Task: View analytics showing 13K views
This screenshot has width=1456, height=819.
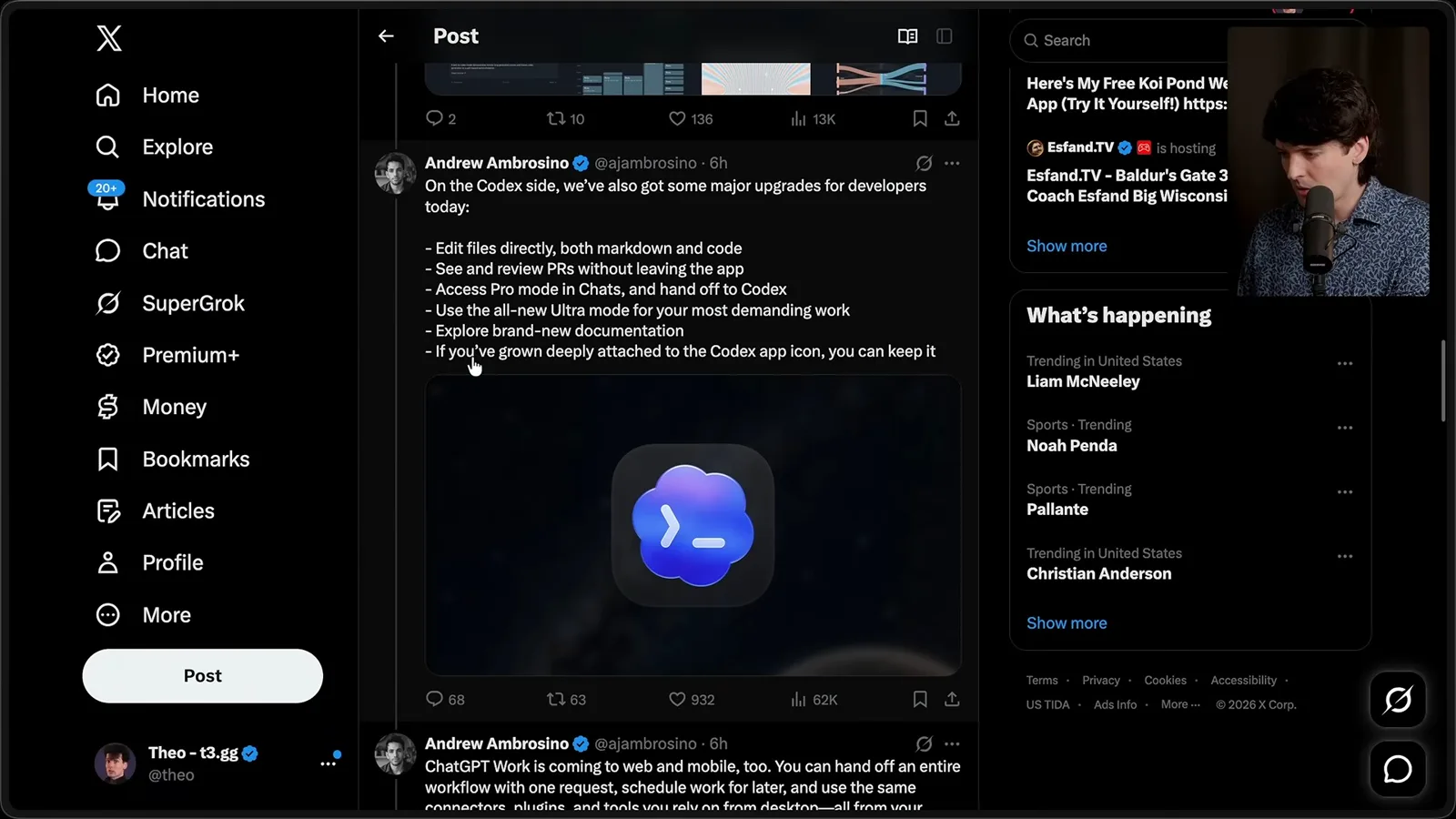Action: pyautogui.click(x=813, y=118)
